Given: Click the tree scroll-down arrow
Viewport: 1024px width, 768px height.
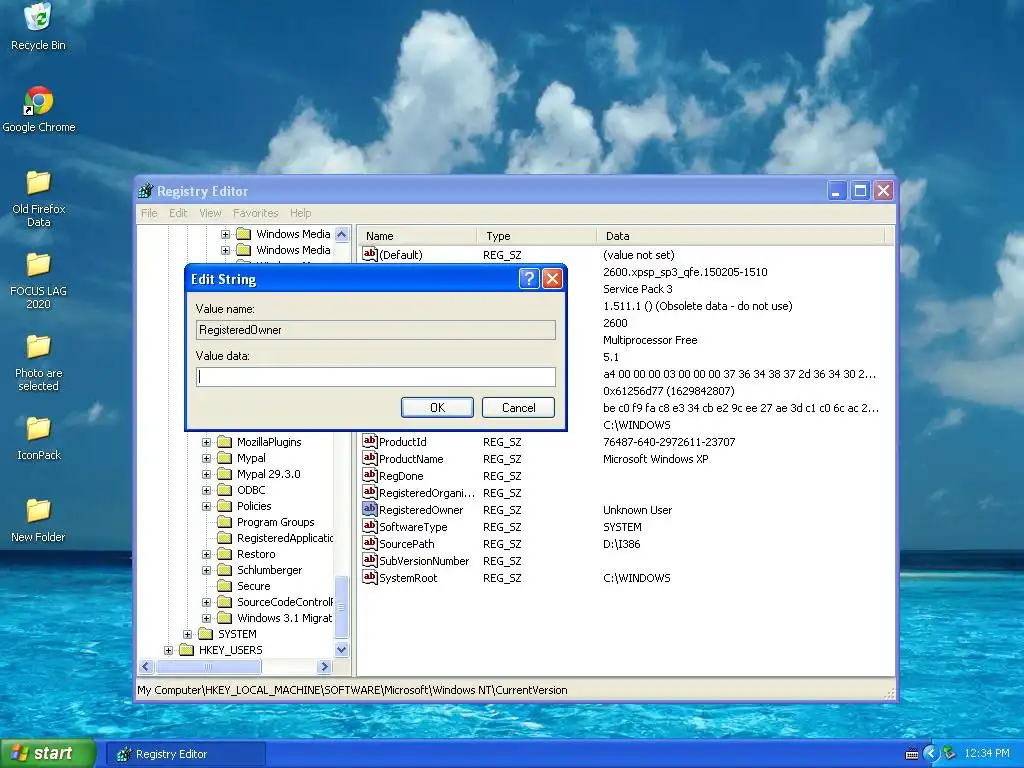Looking at the screenshot, I should (x=342, y=650).
